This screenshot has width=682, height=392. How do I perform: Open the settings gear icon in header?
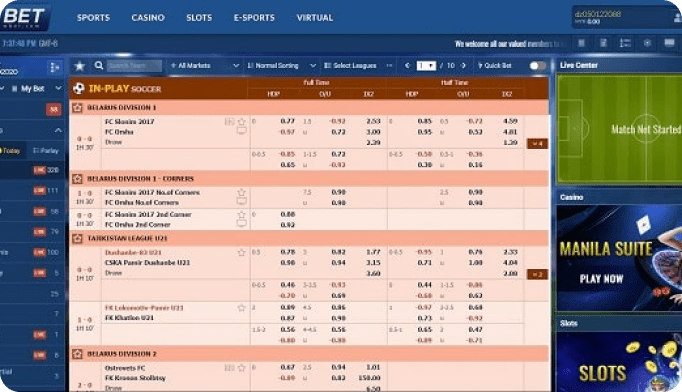647,43
